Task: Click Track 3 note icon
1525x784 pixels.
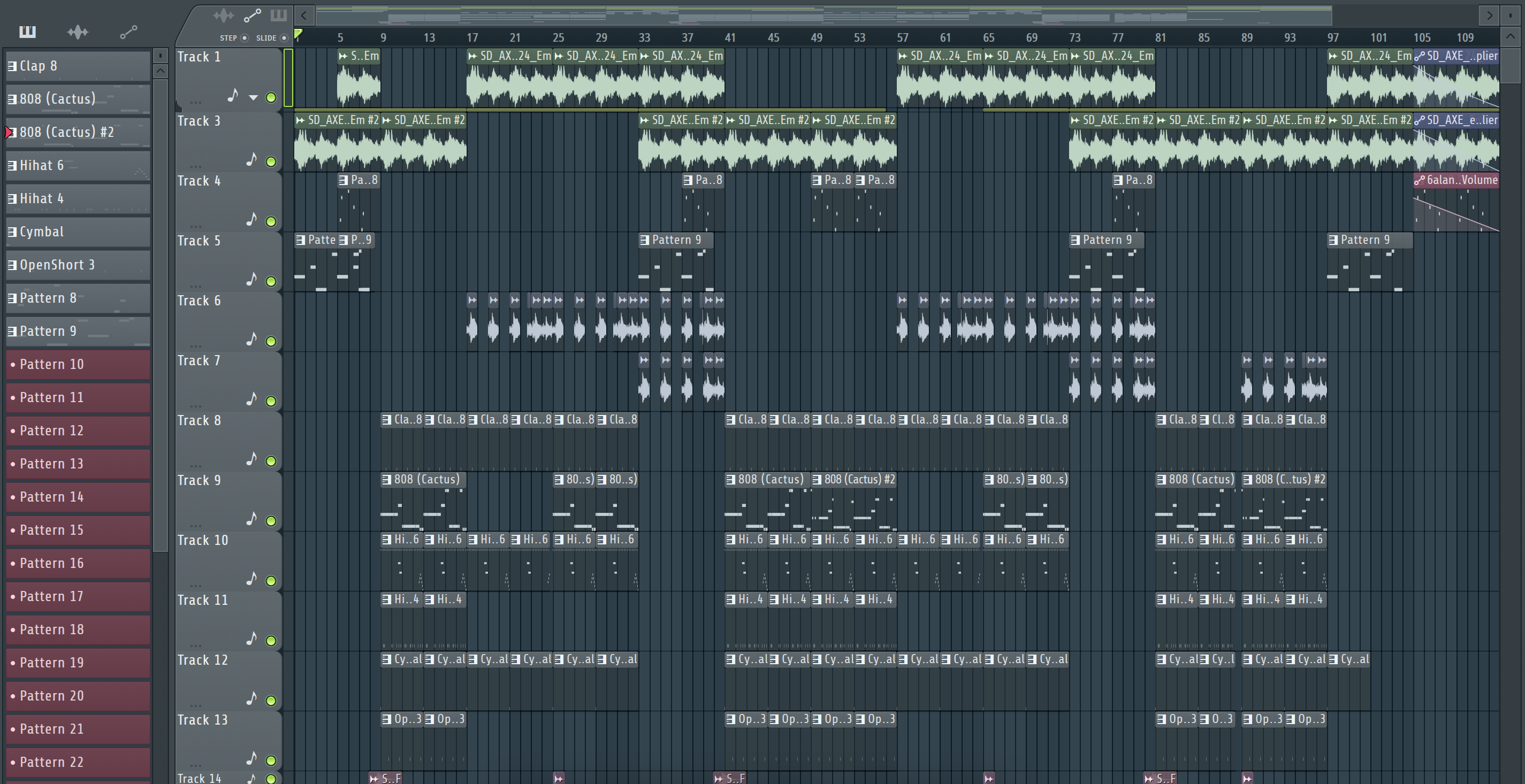Action: pyautogui.click(x=251, y=159)
